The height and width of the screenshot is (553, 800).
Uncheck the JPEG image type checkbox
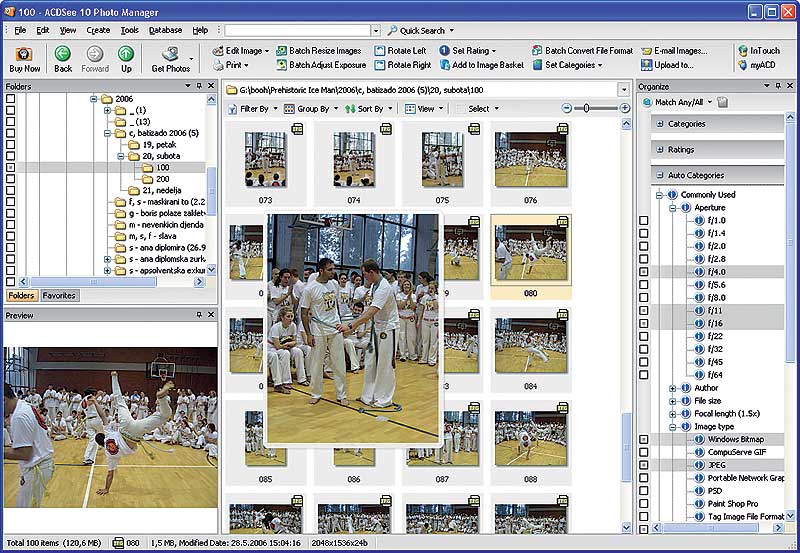644,465
